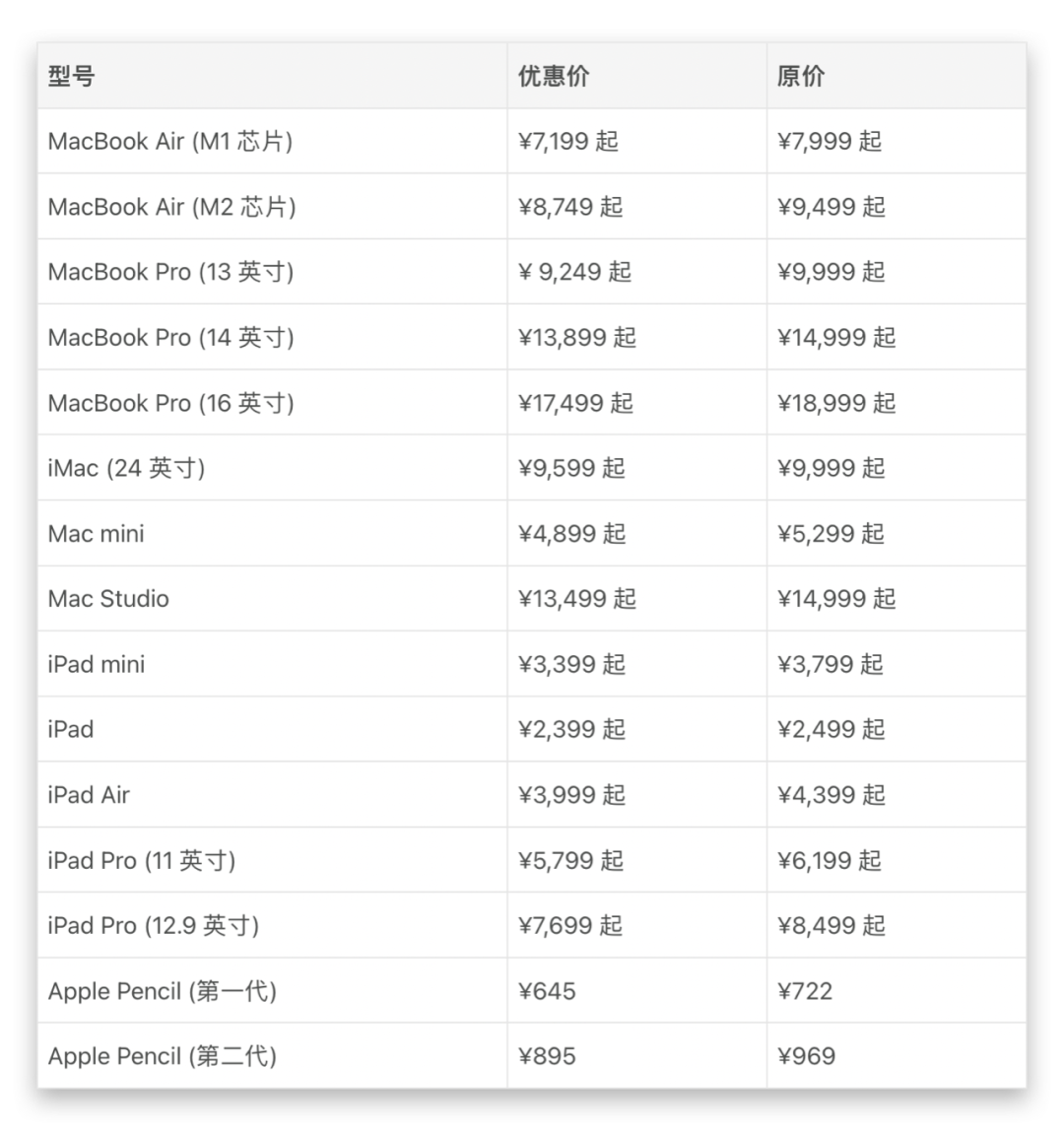Select the MacBook Air (M1 芯片) cell

(x=170, y=141)
